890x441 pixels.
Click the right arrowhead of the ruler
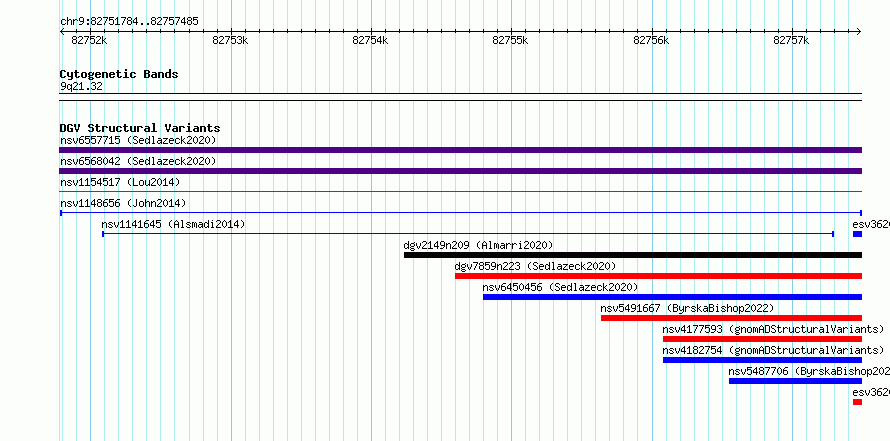[x=859, y=31]
